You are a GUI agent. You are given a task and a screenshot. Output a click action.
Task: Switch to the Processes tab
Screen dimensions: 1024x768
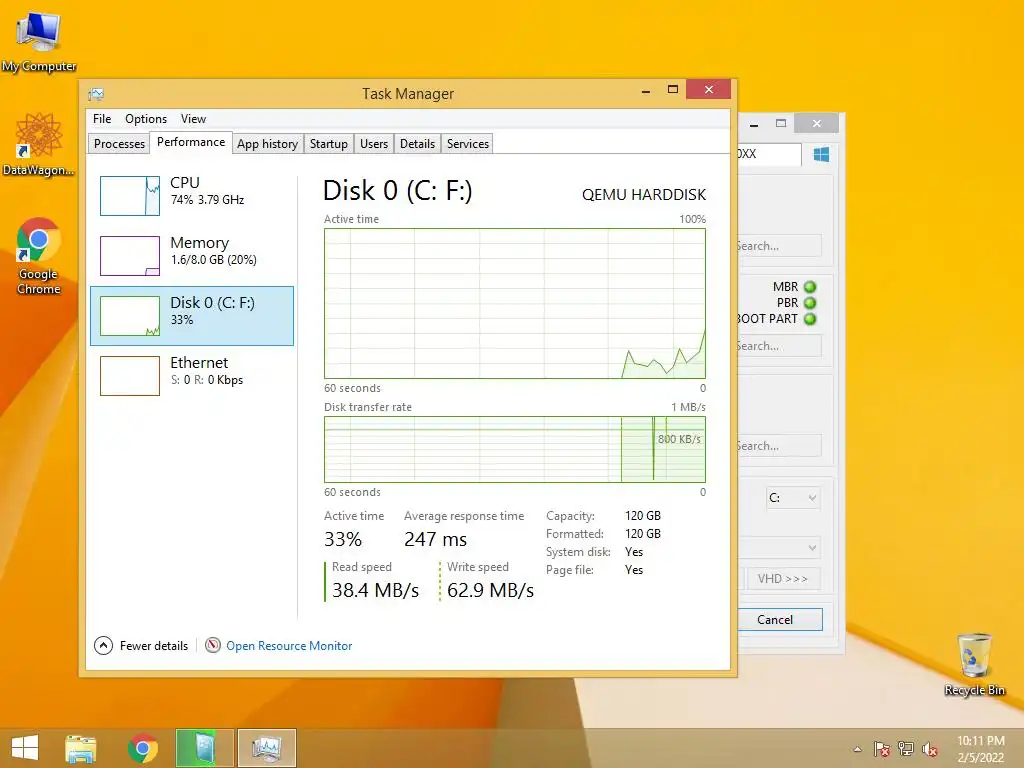119,144
